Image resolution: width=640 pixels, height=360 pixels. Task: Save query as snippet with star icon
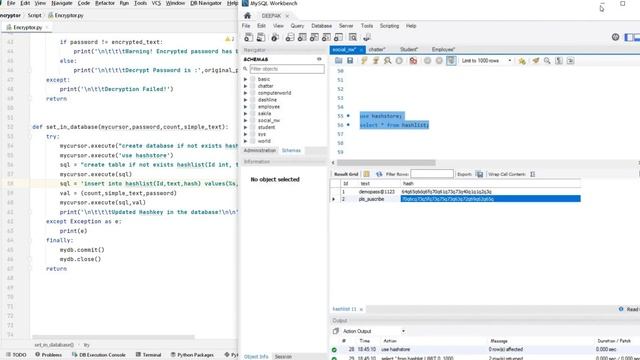coord(522,61)
